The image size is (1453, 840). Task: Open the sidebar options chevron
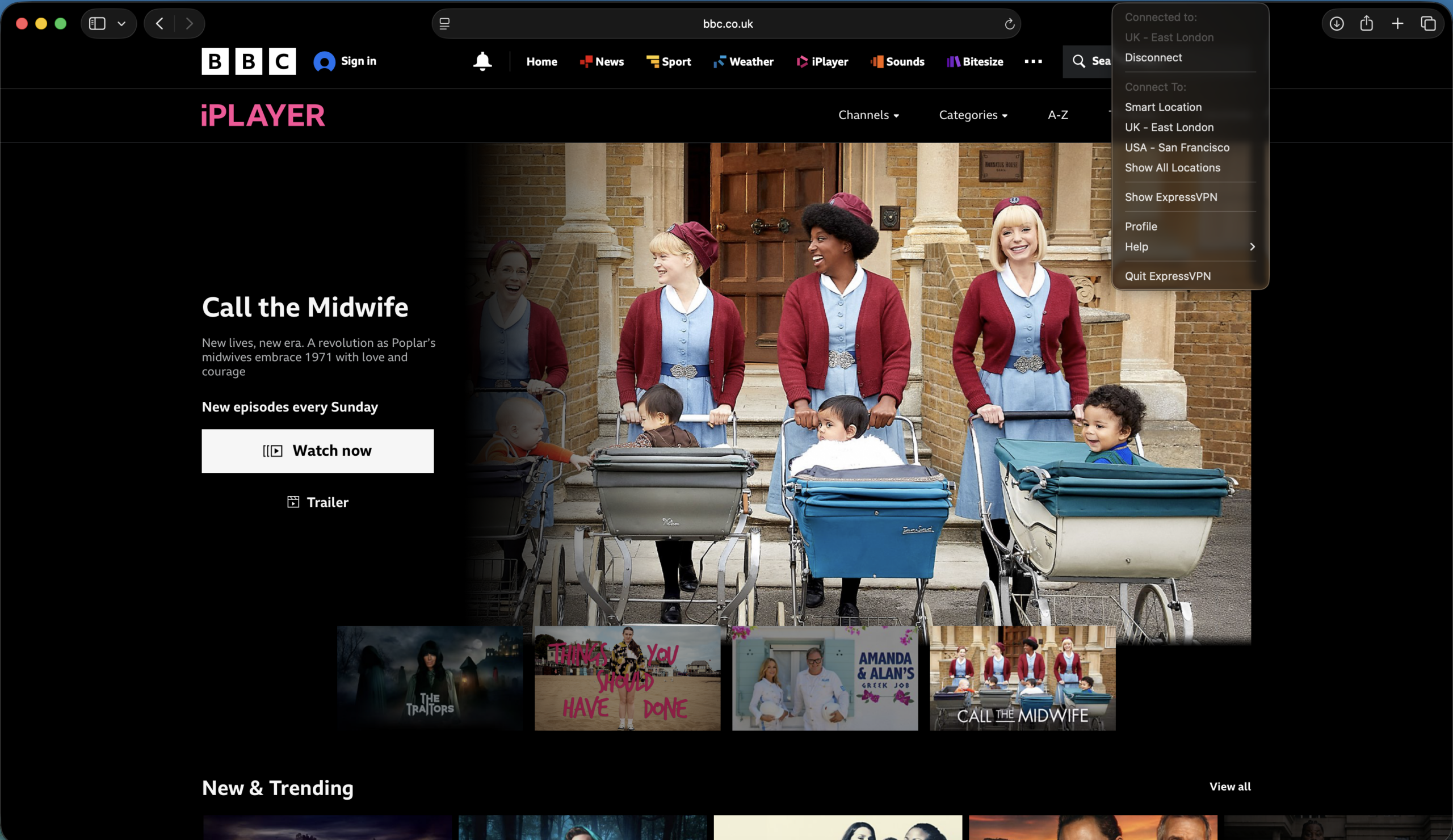point(121,24)
